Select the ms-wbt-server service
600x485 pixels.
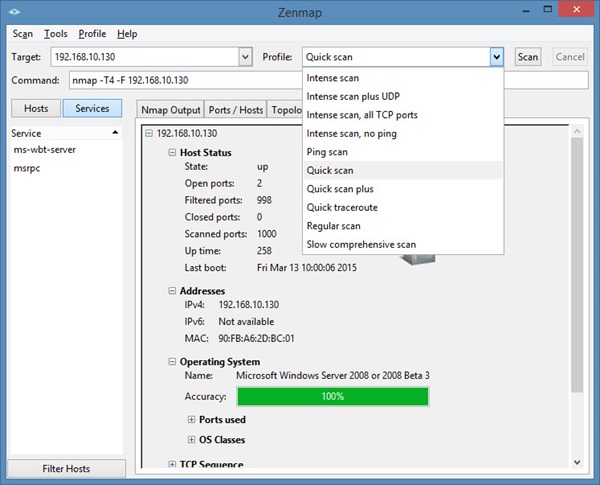pos(45,150)
